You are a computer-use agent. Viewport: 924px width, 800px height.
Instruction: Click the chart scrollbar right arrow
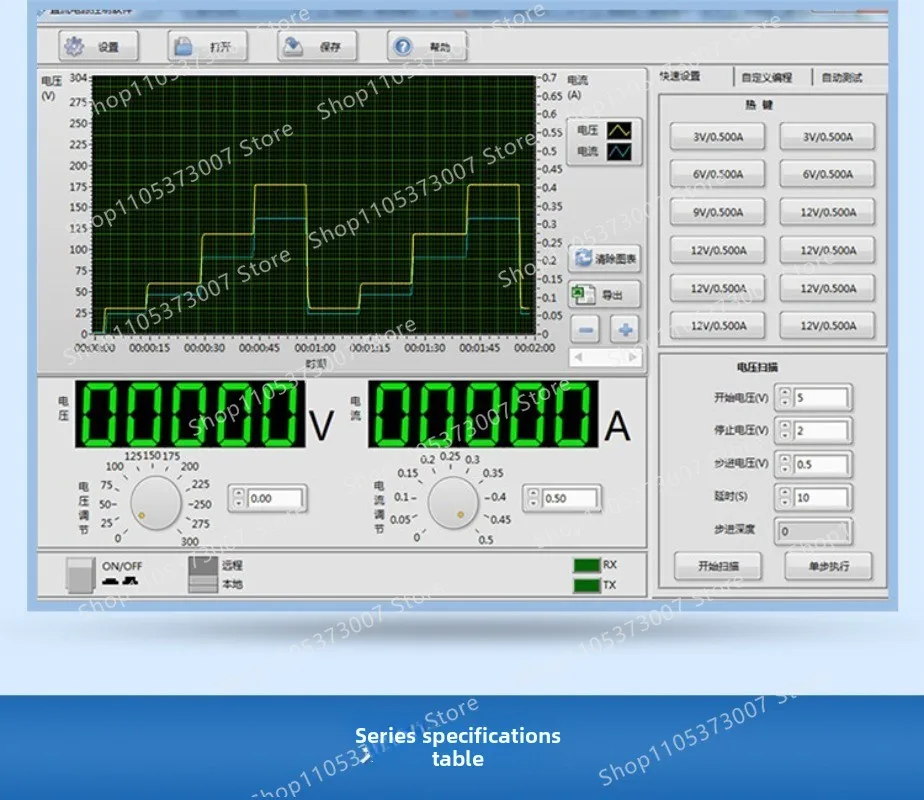pyautogui.click(x=633, y=357)
